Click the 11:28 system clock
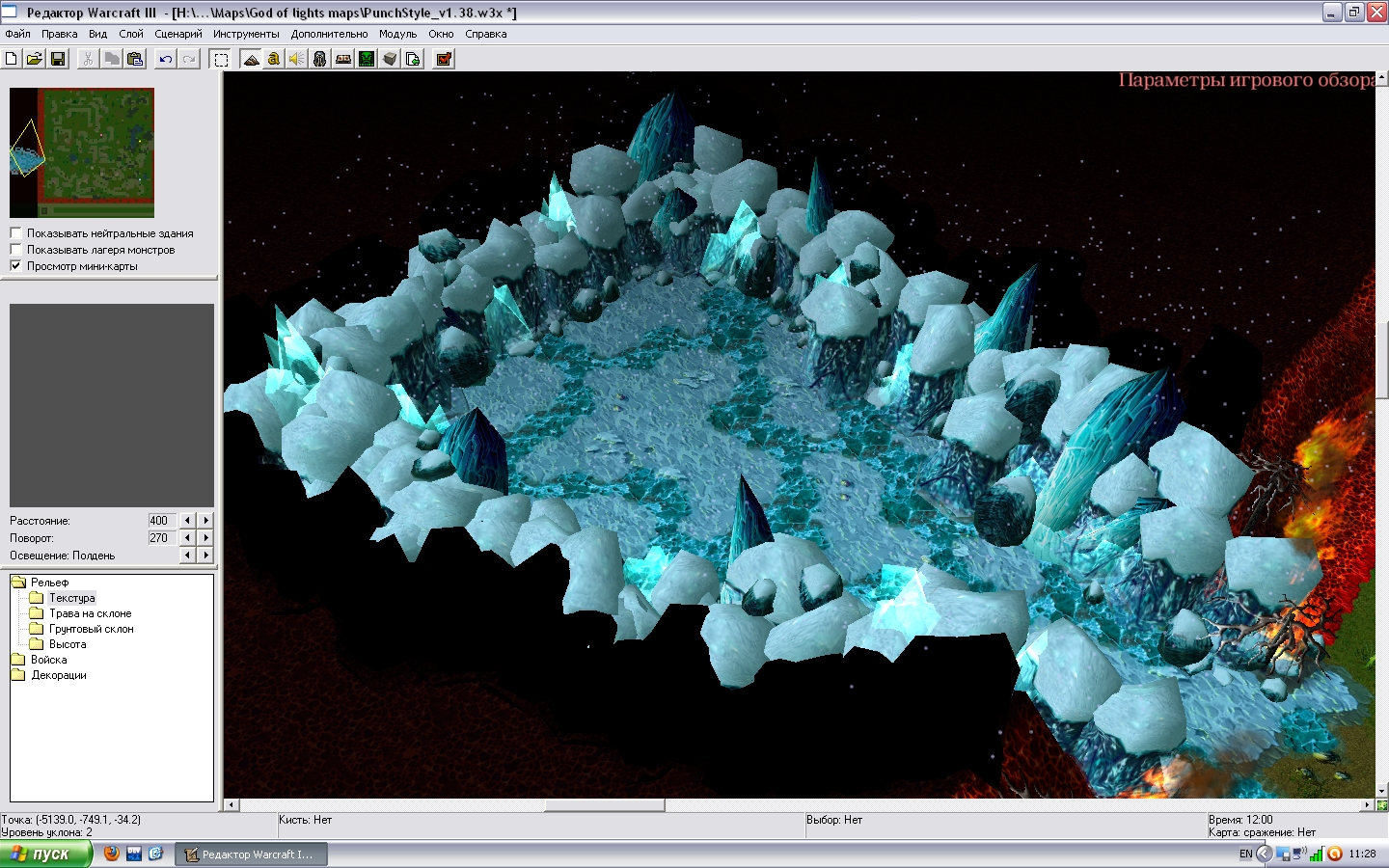The height and width of the screenshot is (868, 1389). coord(1362,854)
